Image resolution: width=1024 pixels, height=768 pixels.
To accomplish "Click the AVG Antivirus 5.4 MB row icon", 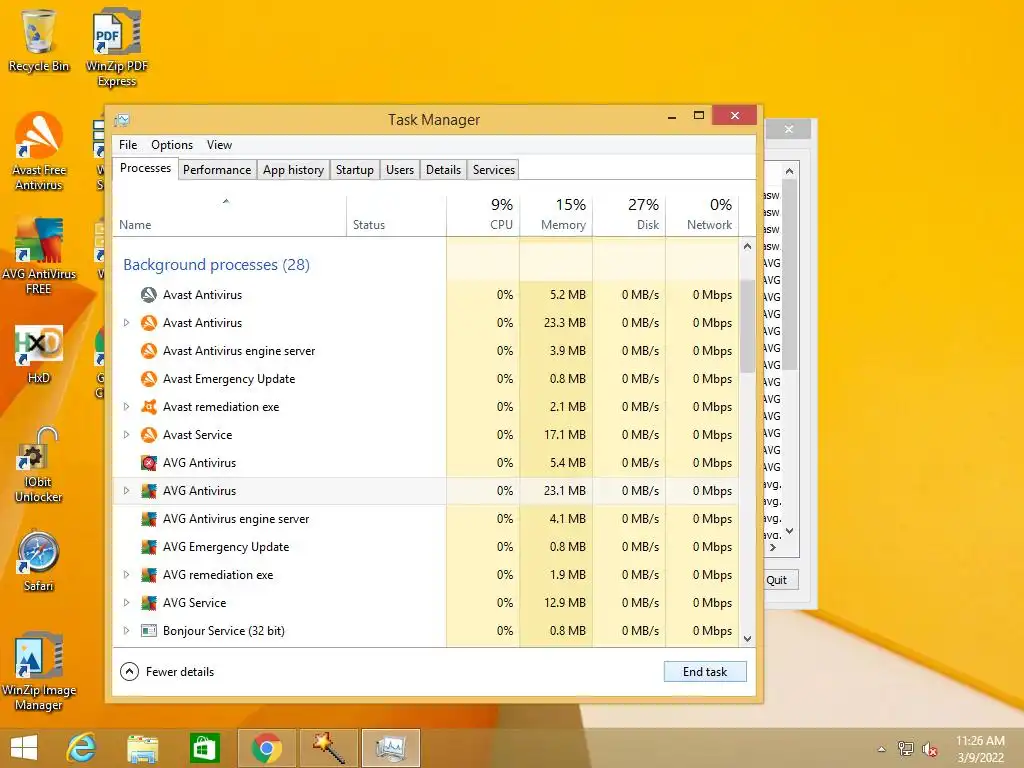I will (149, 463).
